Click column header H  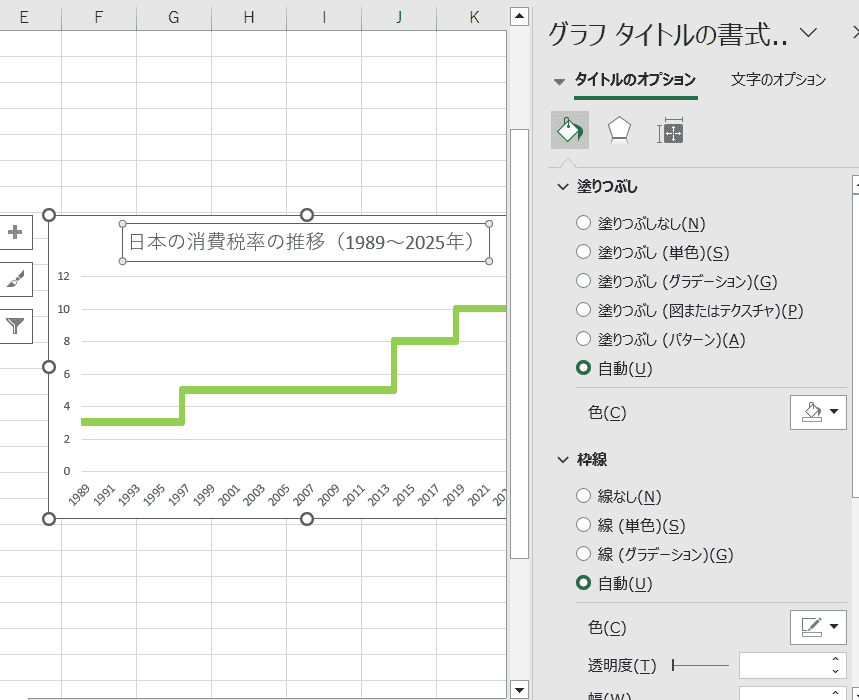[249, 16]
